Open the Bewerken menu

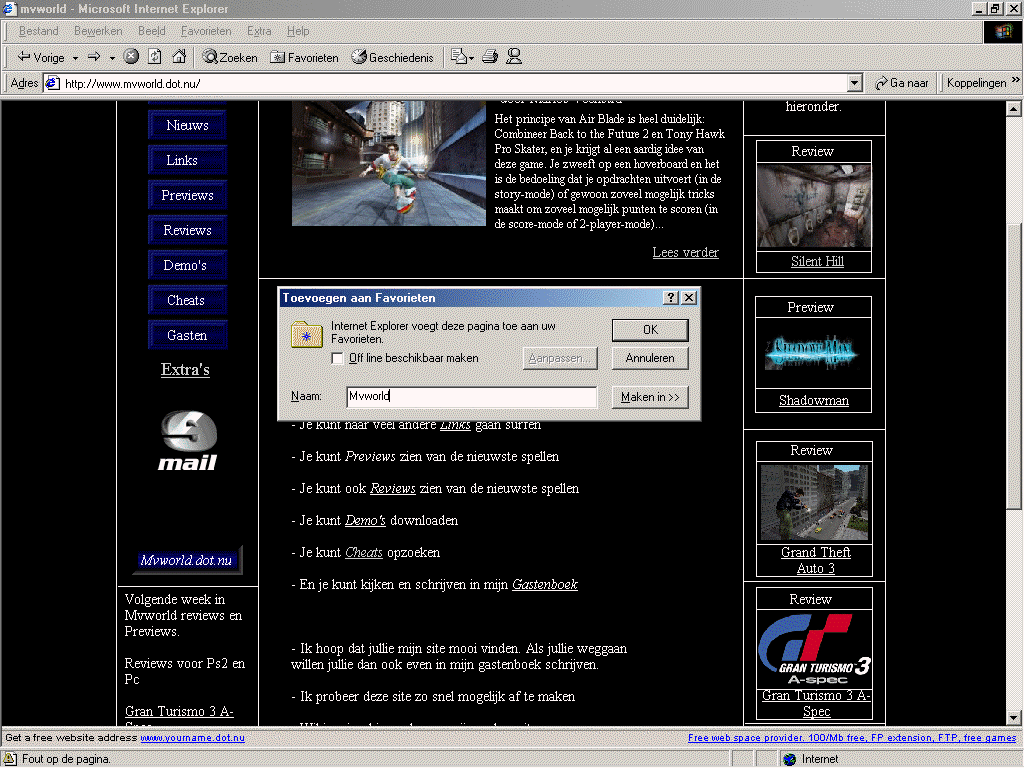click(x=98, y=31)
